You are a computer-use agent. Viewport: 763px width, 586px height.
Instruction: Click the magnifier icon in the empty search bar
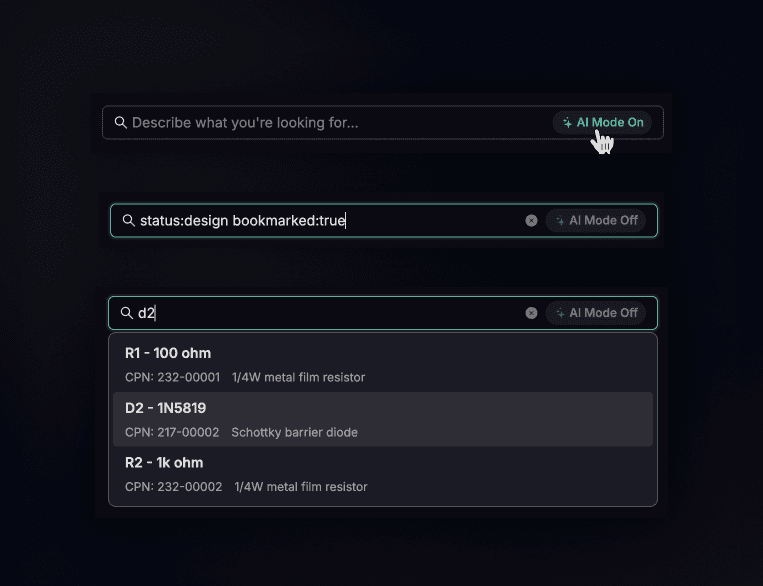[121, 123]
